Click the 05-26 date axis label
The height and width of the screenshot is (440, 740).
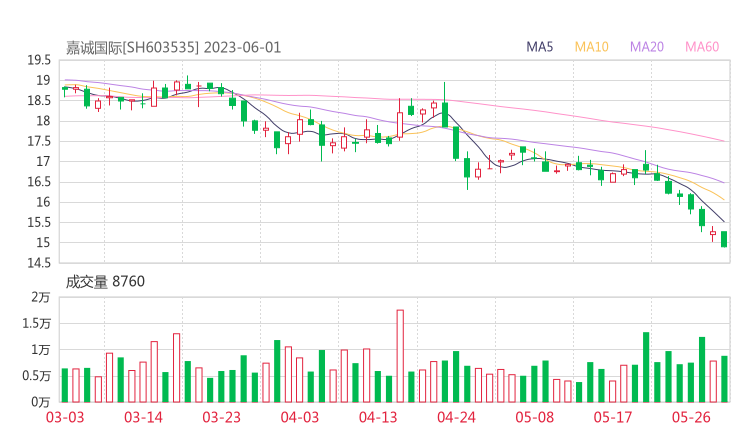pos(691,417)
